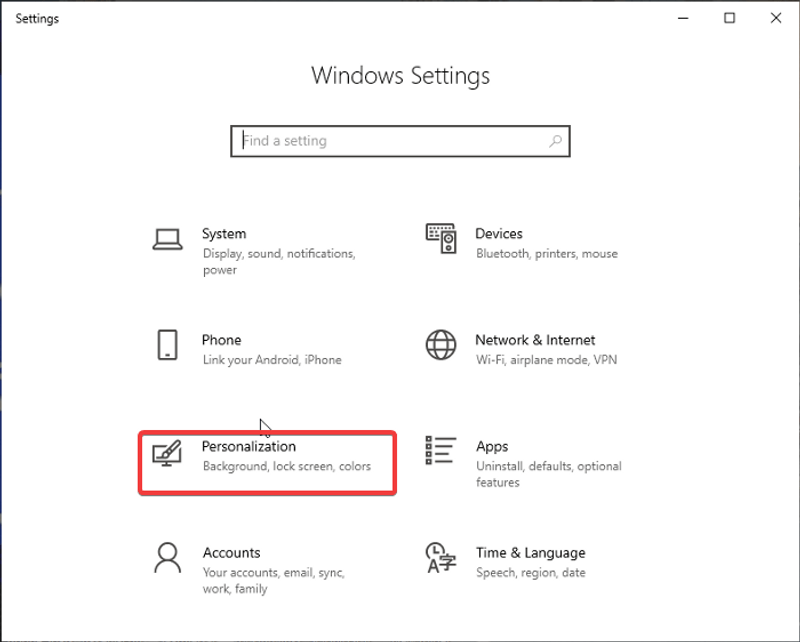Open the Devices settings label
Screen dimensions: 800x642
pos(498,234)
